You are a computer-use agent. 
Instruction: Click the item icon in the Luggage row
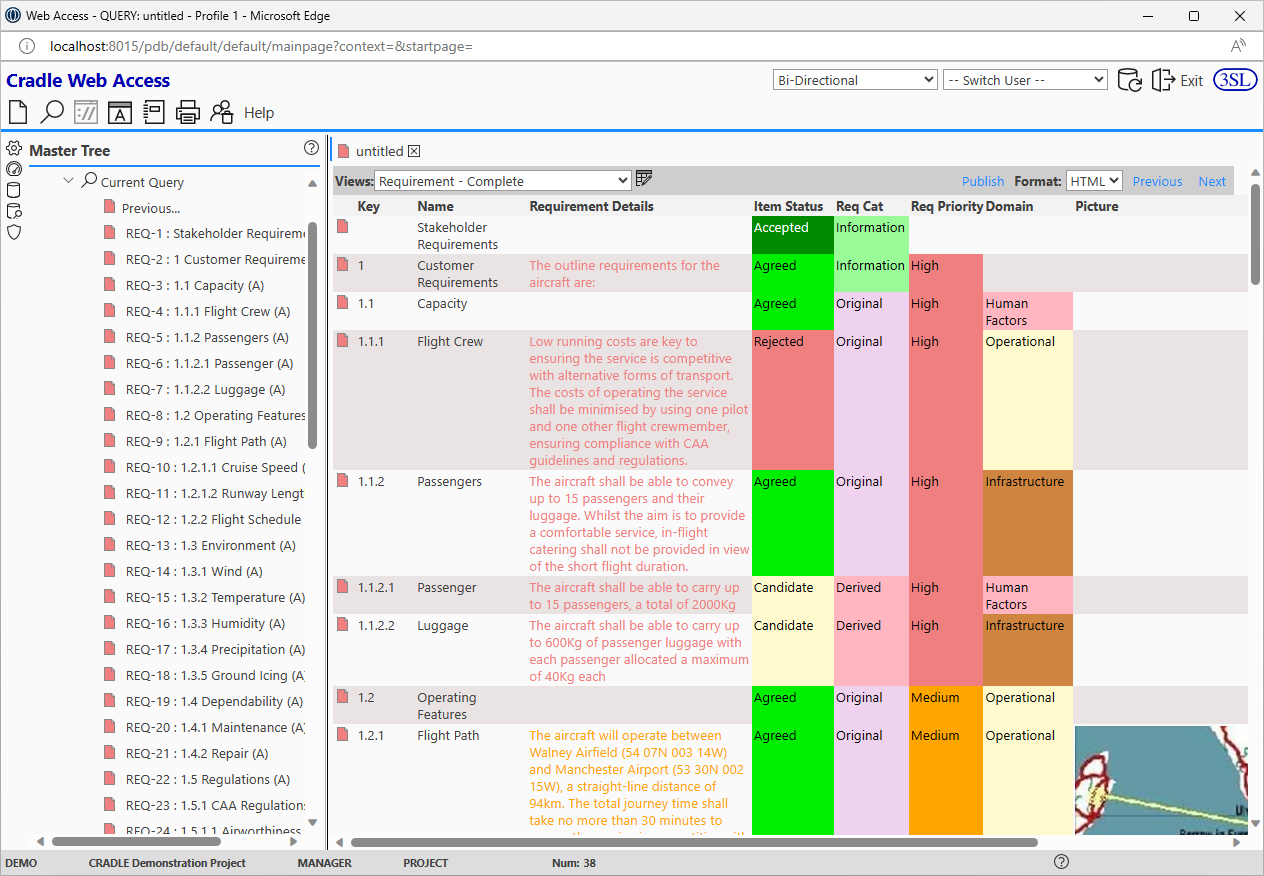coord(343,625)
